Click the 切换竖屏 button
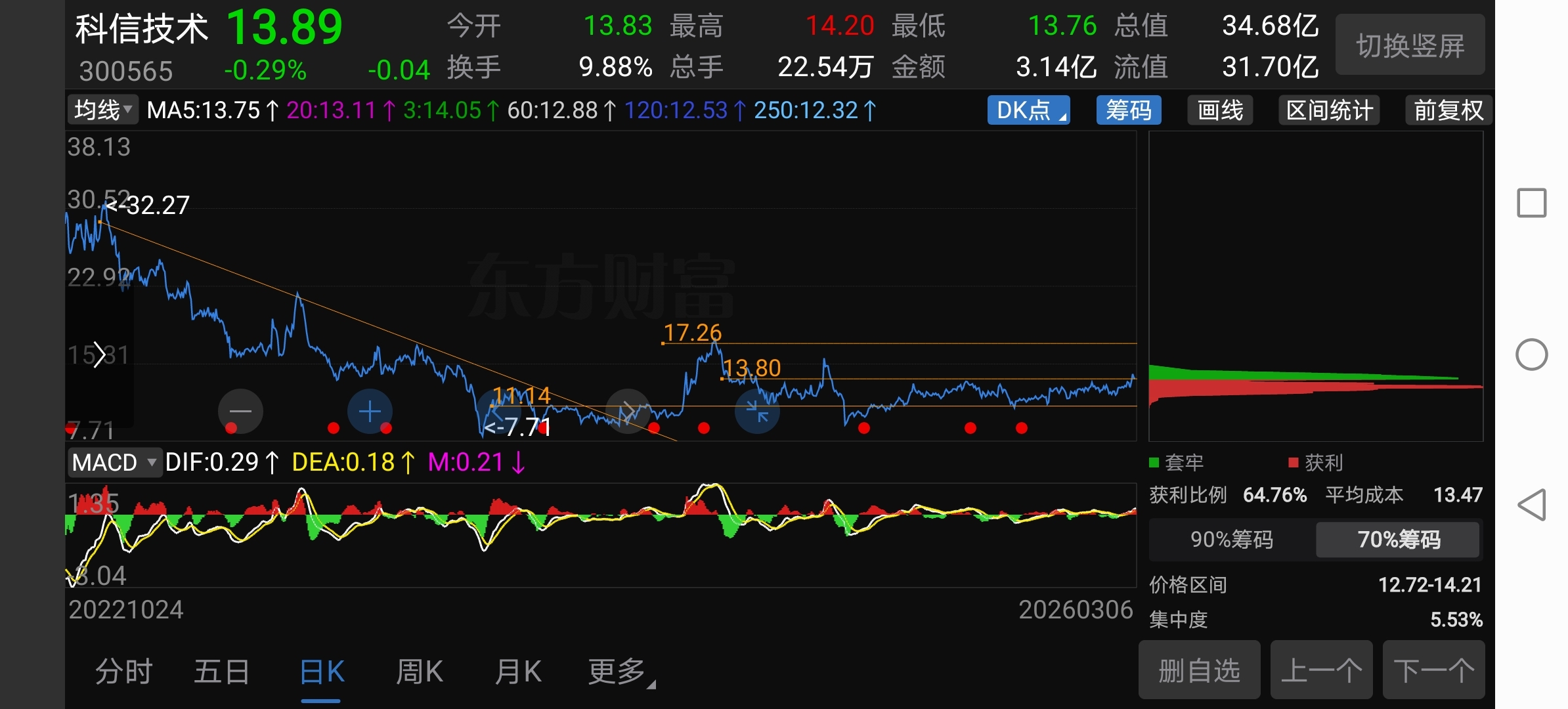This screenshot has height=709, width=1568. pos(1410,45)
